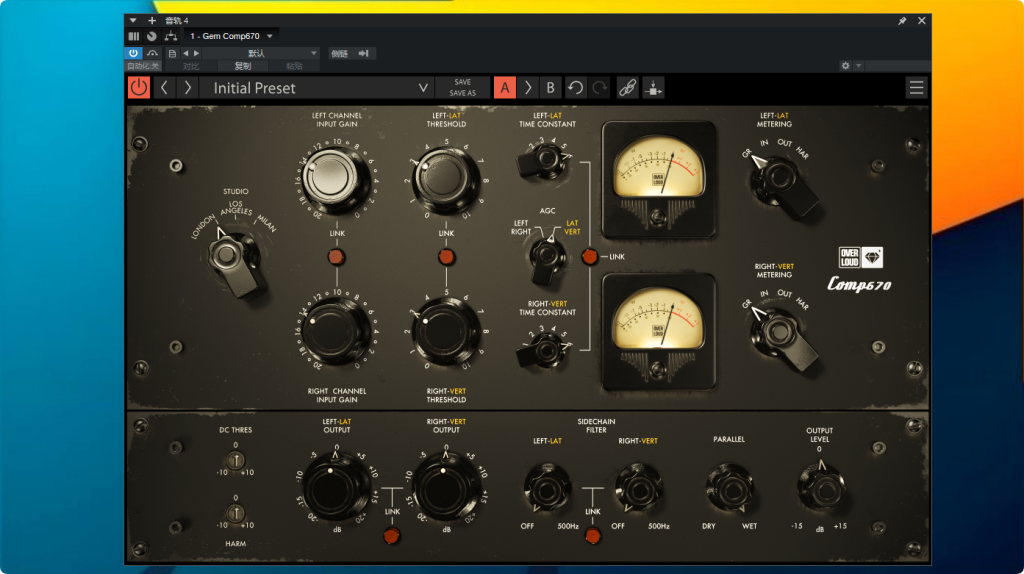Expand the triangle menu beside 音轨 4
Viewport: 1024px width, 574px height.
[133, 21]
